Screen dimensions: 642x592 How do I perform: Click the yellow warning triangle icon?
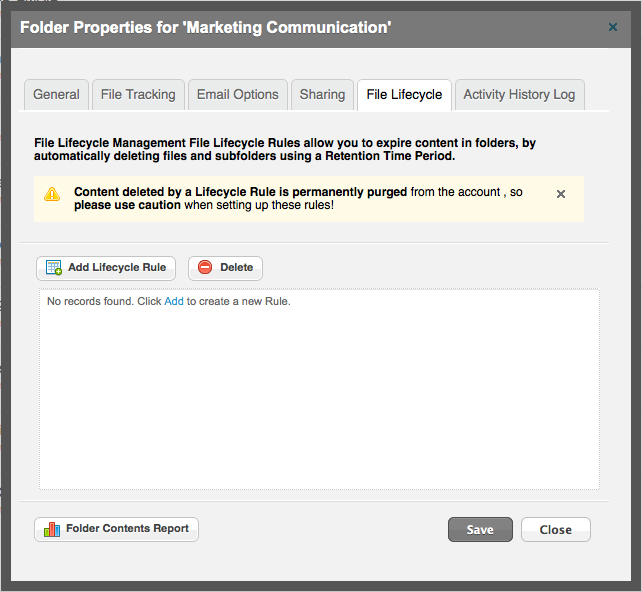(x=52, y=194)
